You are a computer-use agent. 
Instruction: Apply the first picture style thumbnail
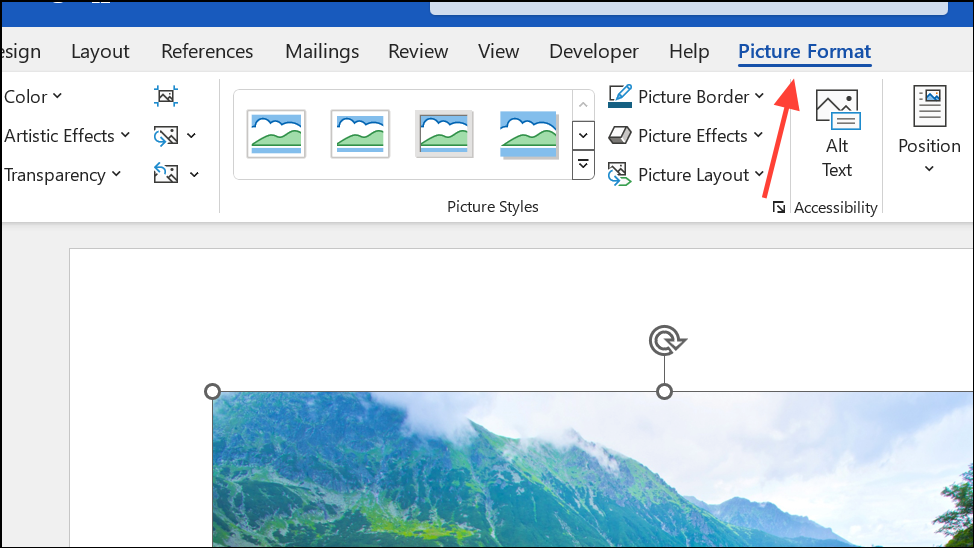point(276,134)
